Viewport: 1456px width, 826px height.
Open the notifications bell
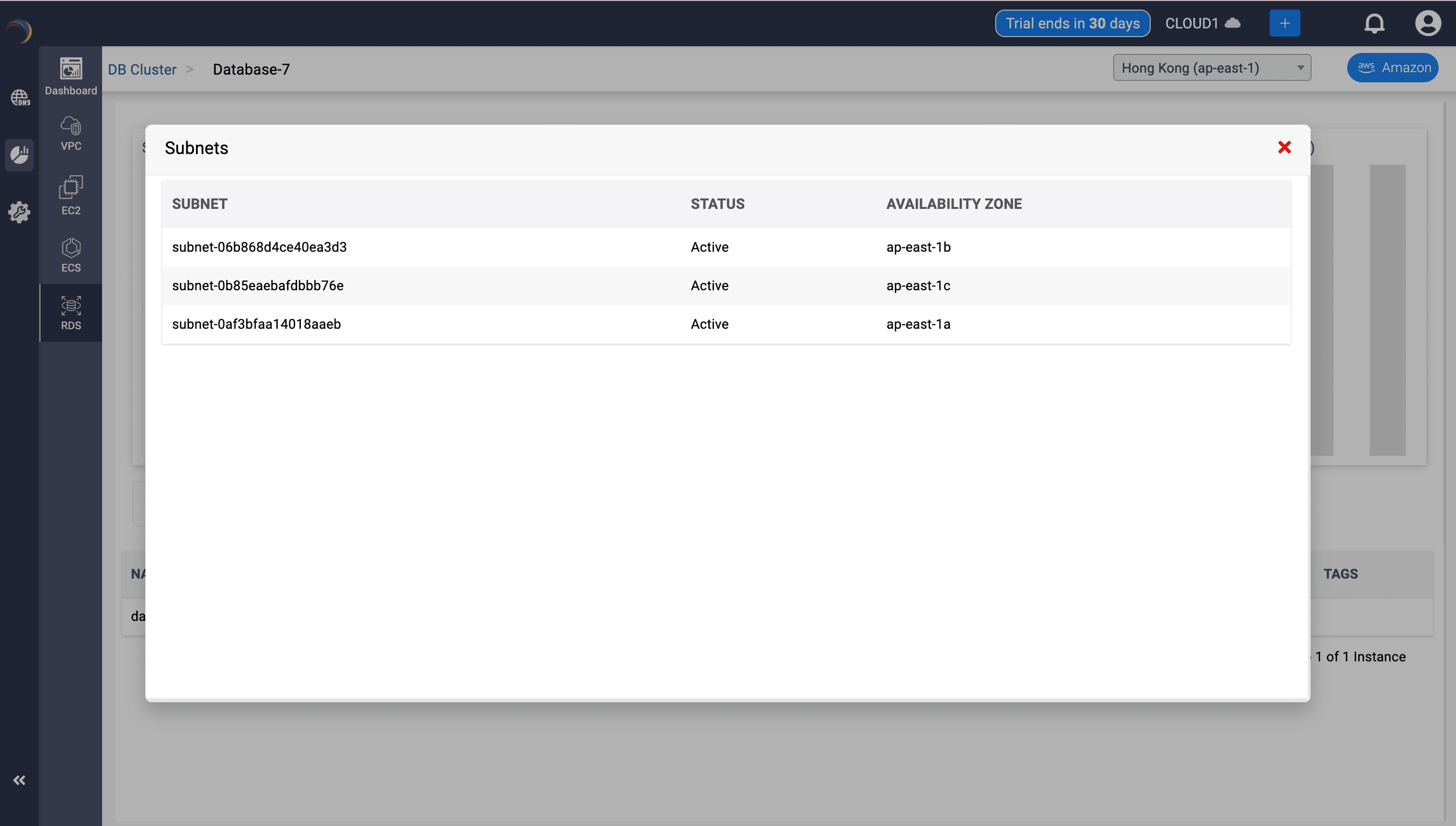1374,23
